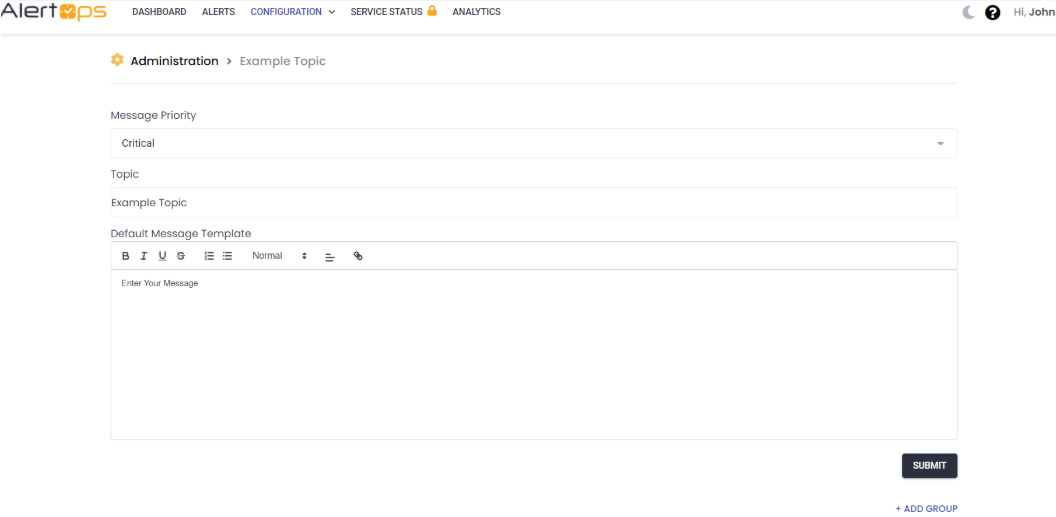Go to the Dashboard page
This screenshot has height=517, width=1056.
point(159,12)
